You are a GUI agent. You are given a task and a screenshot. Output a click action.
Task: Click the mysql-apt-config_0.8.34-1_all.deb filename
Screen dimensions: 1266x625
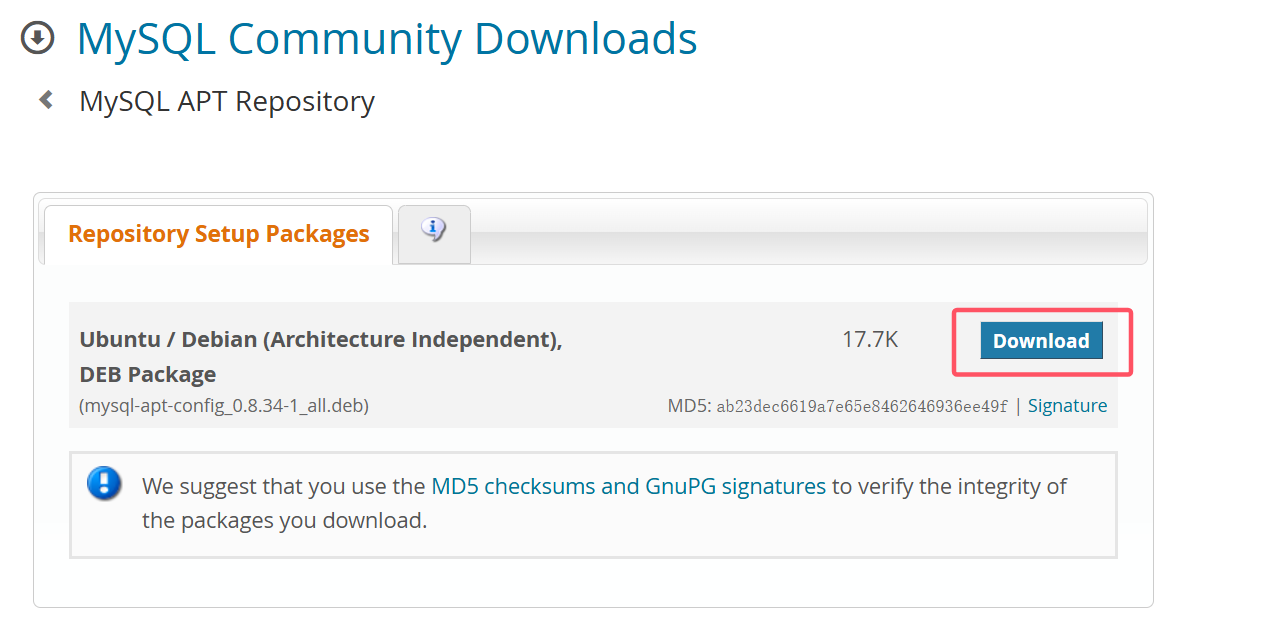(224, 406)
